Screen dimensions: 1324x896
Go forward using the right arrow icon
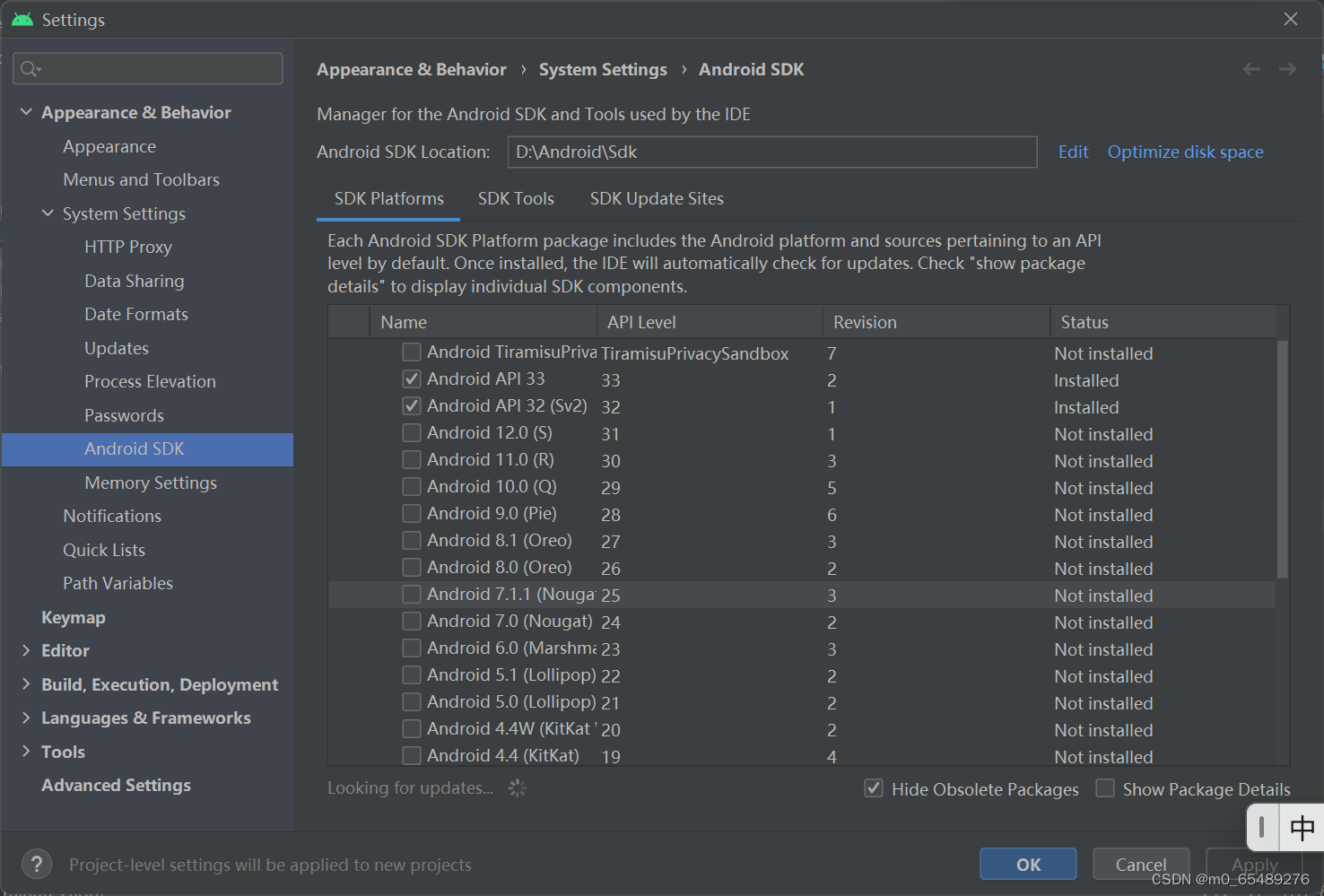tap(1287, 69)
